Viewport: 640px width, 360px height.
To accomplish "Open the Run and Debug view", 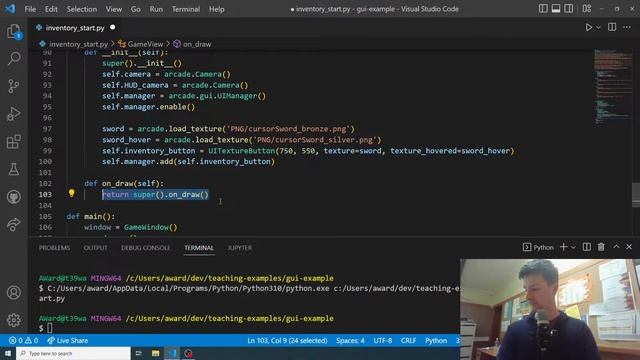I will point(13,114).
